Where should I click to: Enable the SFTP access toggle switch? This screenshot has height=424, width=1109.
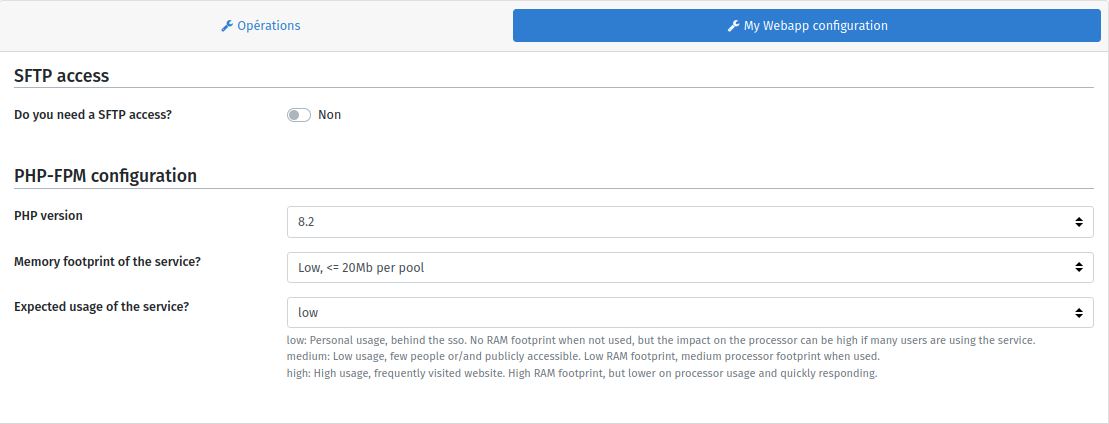(299, 115)
